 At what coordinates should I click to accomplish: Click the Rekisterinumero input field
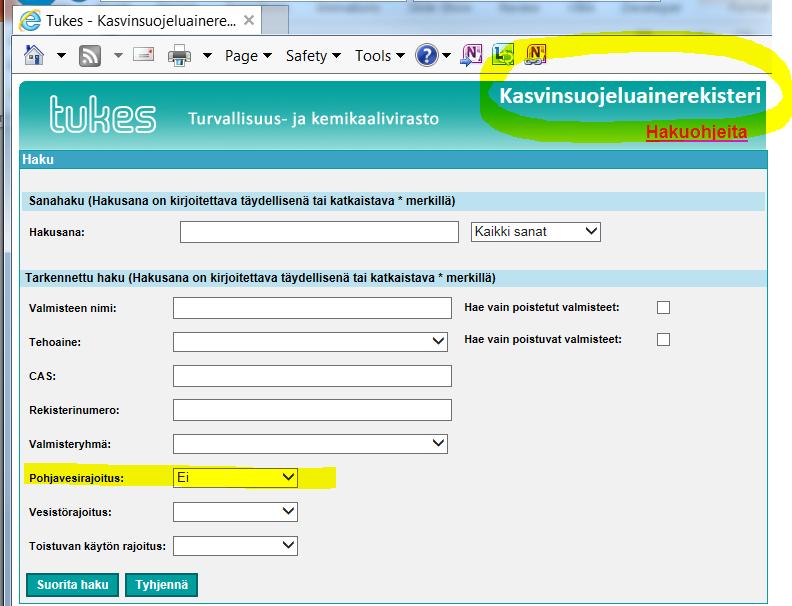(x=312, y=410)
